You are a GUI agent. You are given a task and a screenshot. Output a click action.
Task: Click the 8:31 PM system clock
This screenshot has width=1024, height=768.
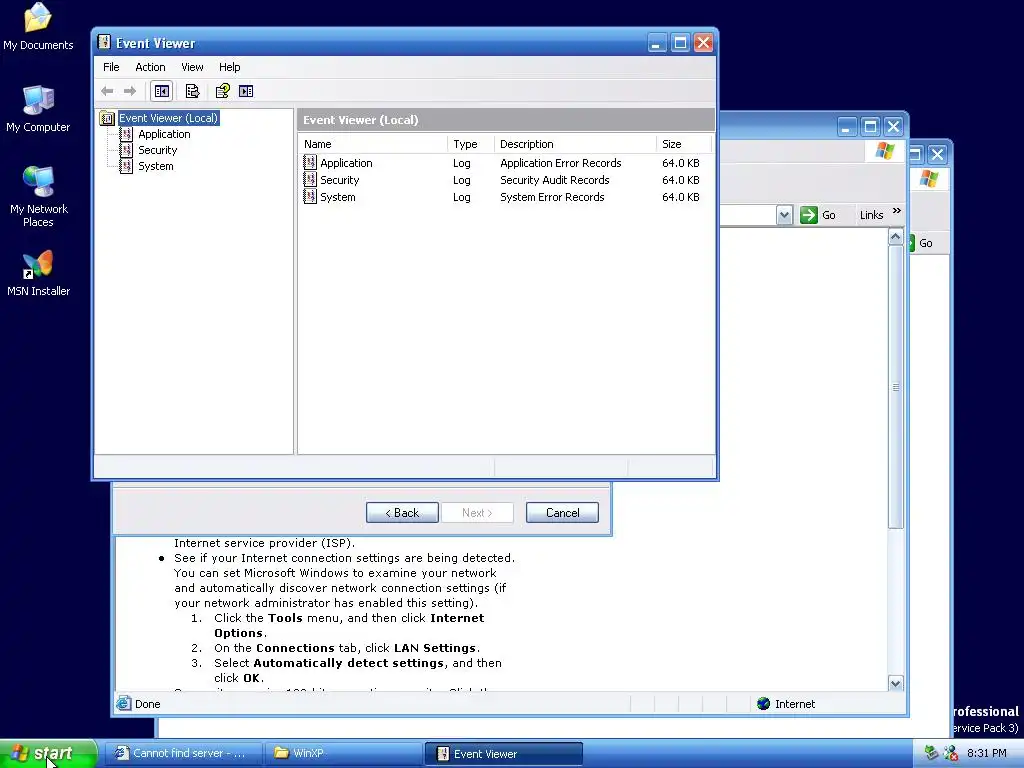(x=987, y=753)
